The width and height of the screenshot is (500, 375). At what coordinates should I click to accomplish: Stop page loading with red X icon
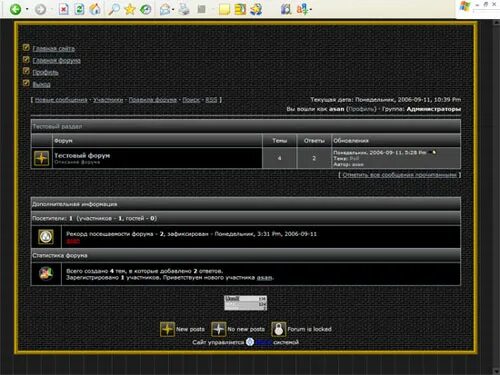(63, 9)
